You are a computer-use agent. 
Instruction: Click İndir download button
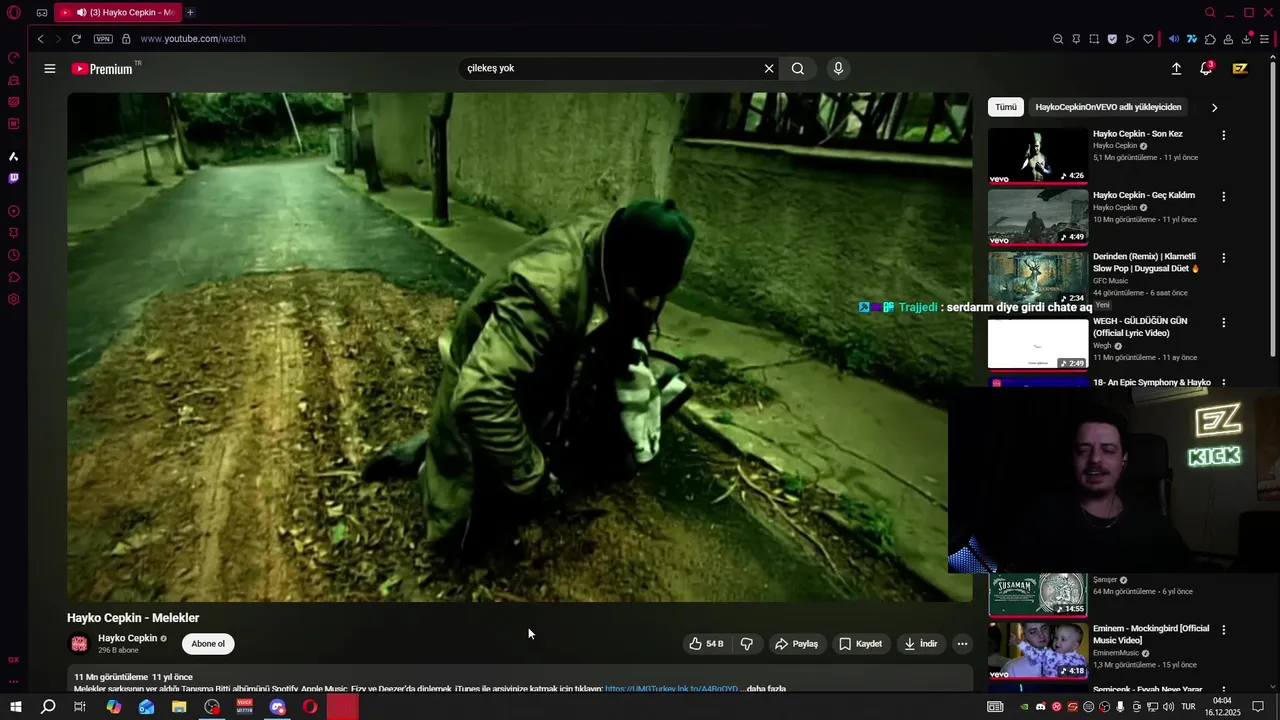coord(921,644)
